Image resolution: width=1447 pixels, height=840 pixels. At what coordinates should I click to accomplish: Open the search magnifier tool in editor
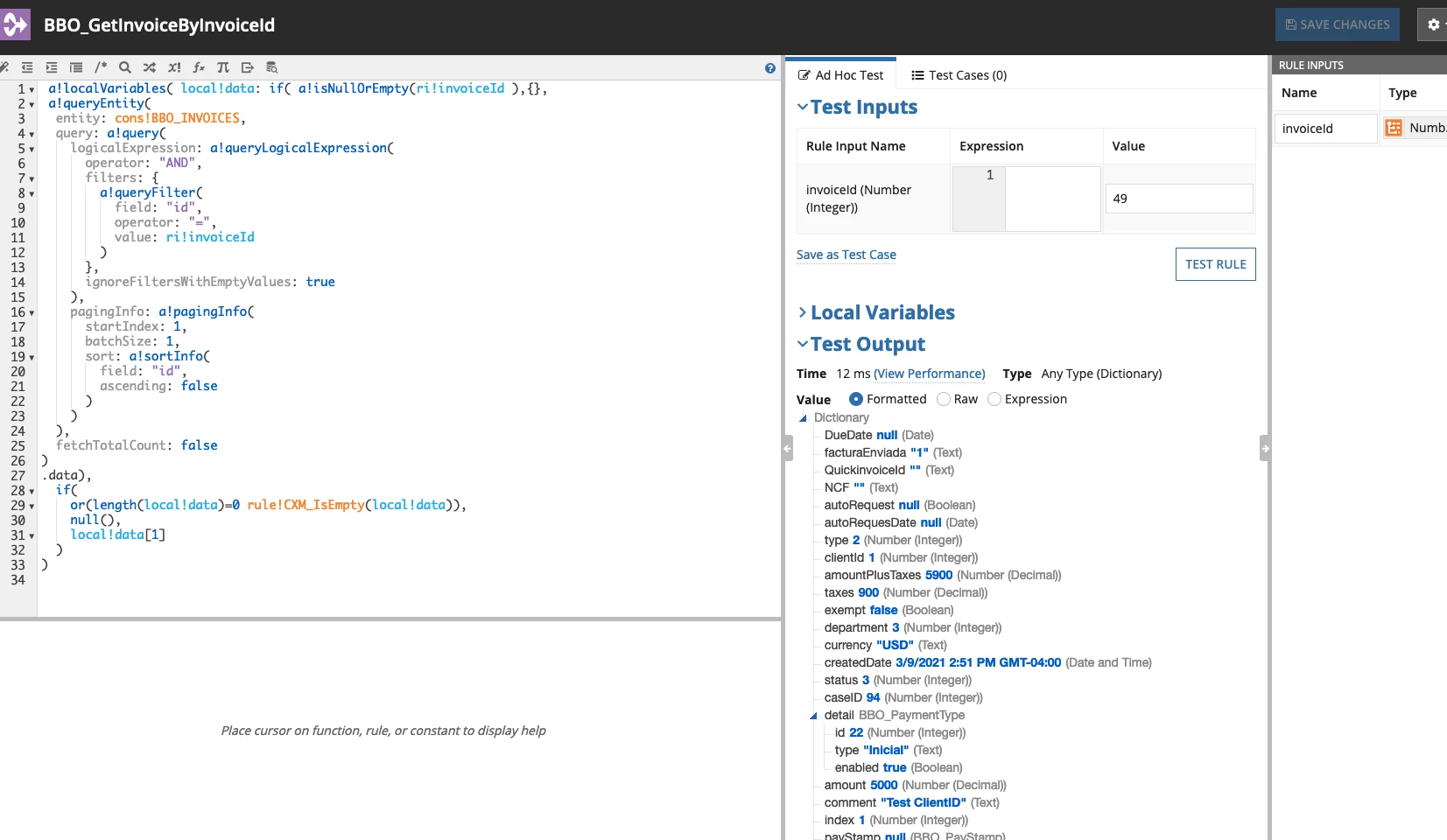pyautogui.click(x=125, y=67)
